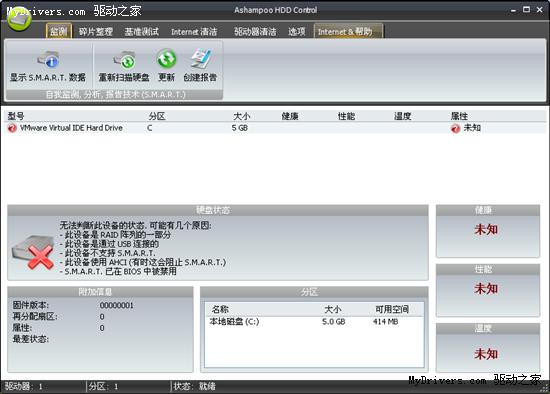
Task: Click 名称 header in partition table
Action: 220,309
